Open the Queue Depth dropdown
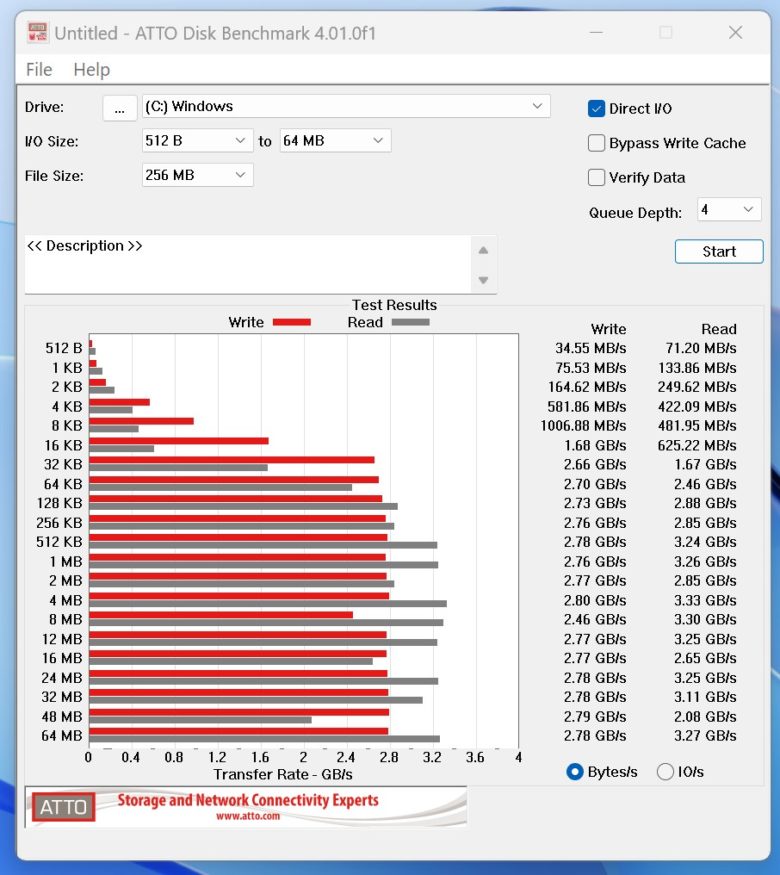Image resolution: width=780 pixels, height=875 pixels. 729,210
